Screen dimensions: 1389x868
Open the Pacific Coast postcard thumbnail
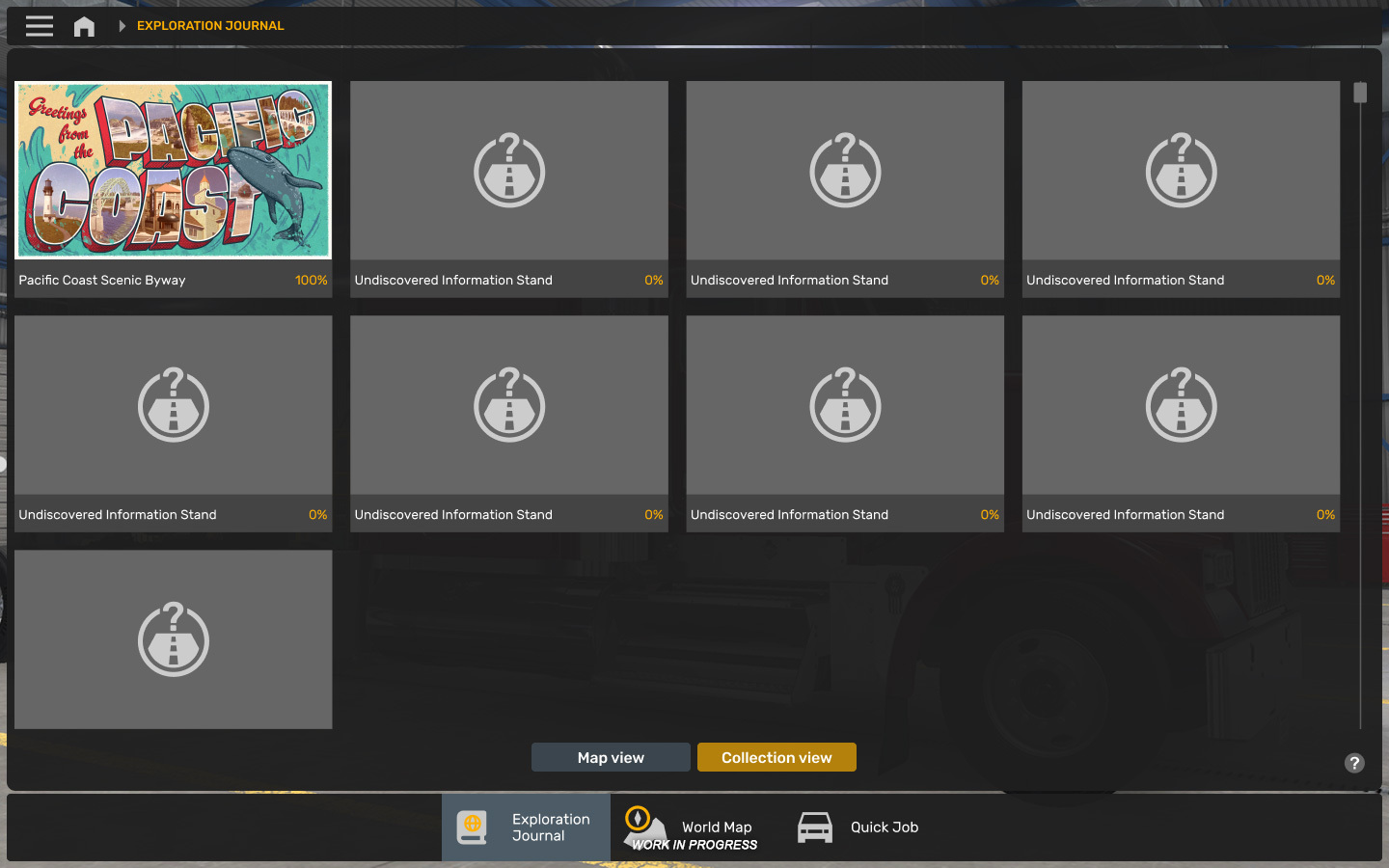tap(174, 171)
